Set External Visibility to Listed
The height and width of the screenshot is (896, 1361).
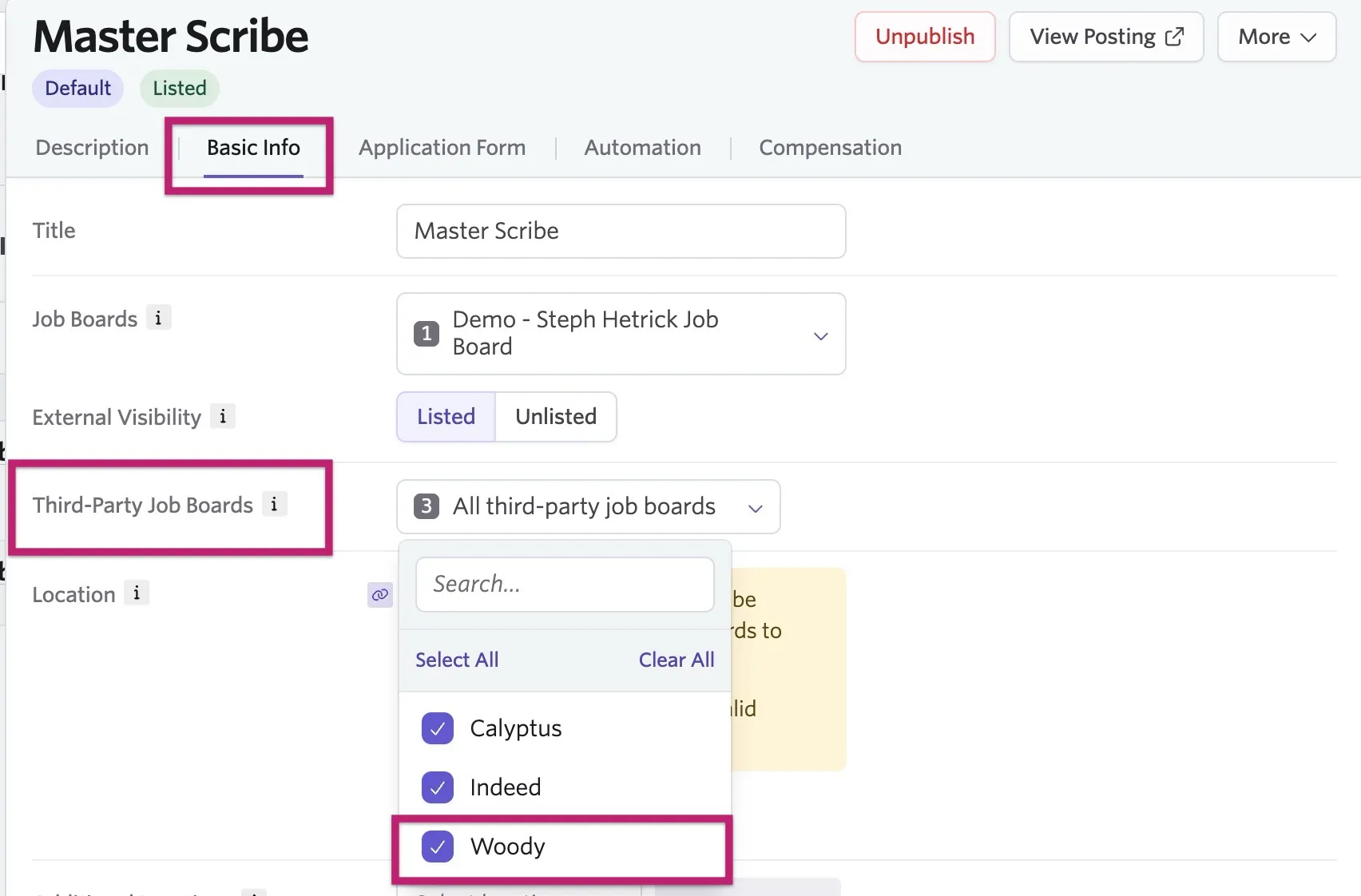[446, 416]
